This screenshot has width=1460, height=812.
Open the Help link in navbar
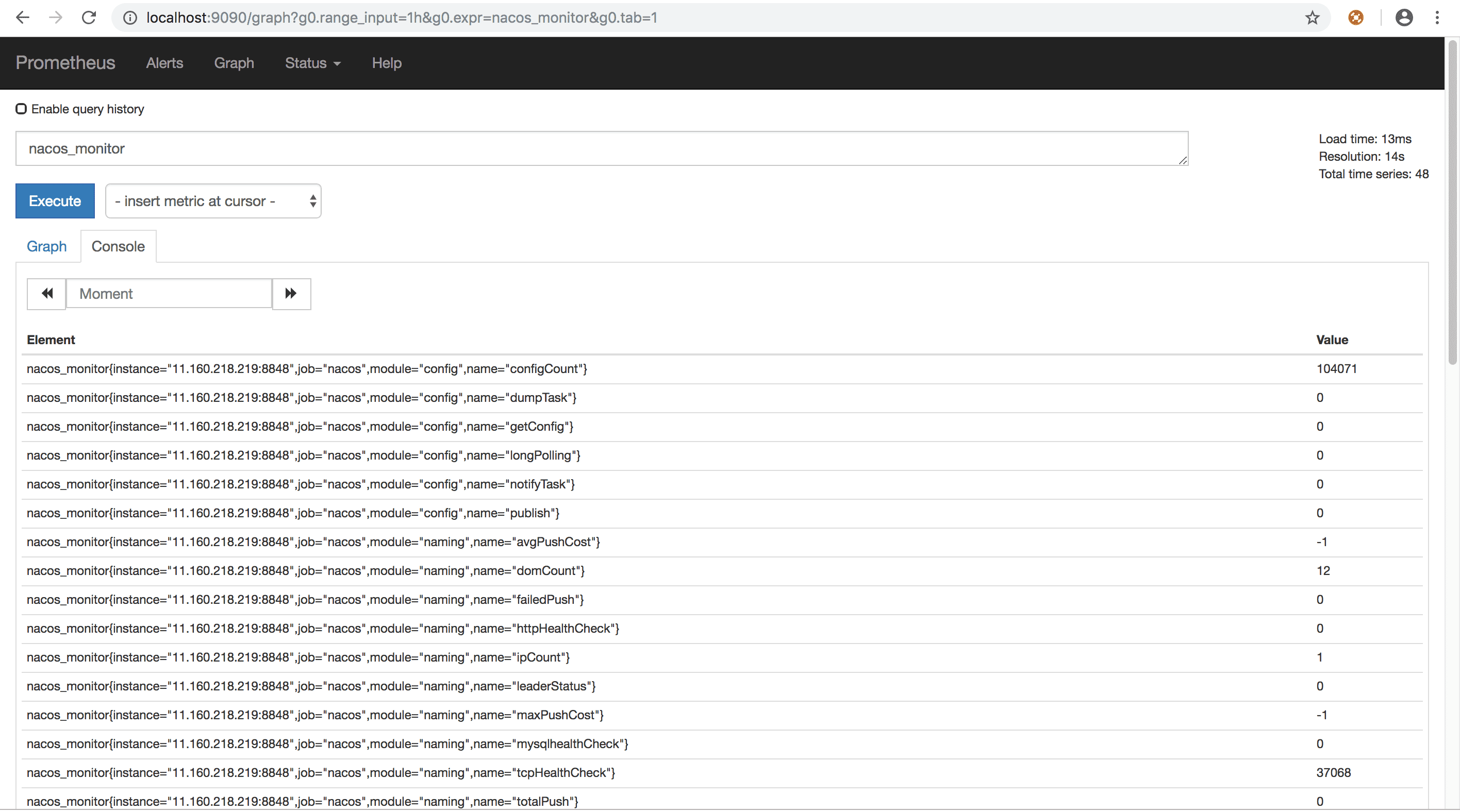coord(387,63)
